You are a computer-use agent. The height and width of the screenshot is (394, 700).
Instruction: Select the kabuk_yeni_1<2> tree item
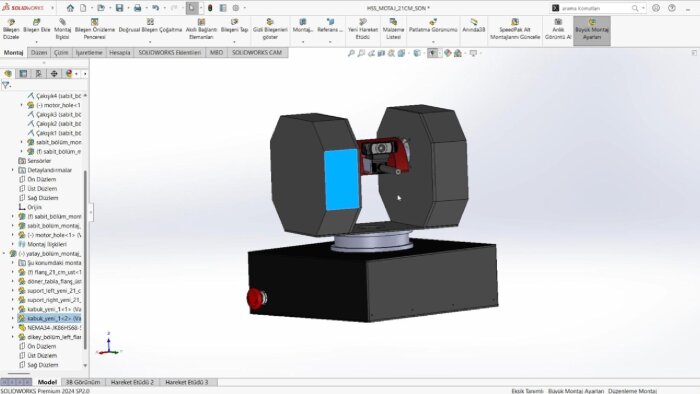coord(50,318)
